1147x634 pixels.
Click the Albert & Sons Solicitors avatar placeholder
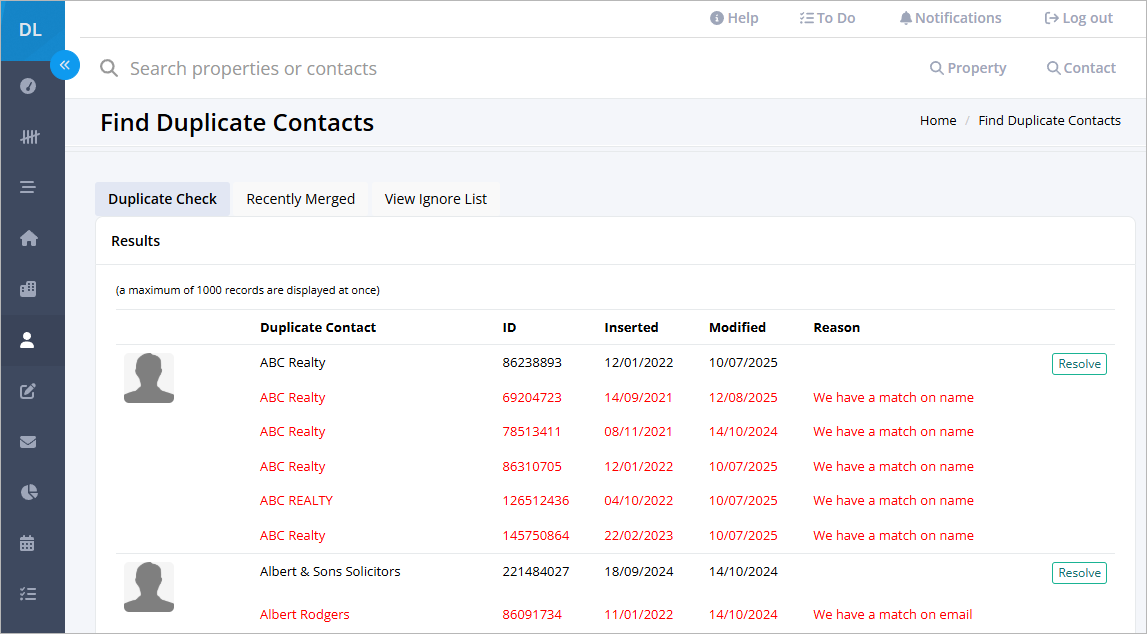(148, 587)
